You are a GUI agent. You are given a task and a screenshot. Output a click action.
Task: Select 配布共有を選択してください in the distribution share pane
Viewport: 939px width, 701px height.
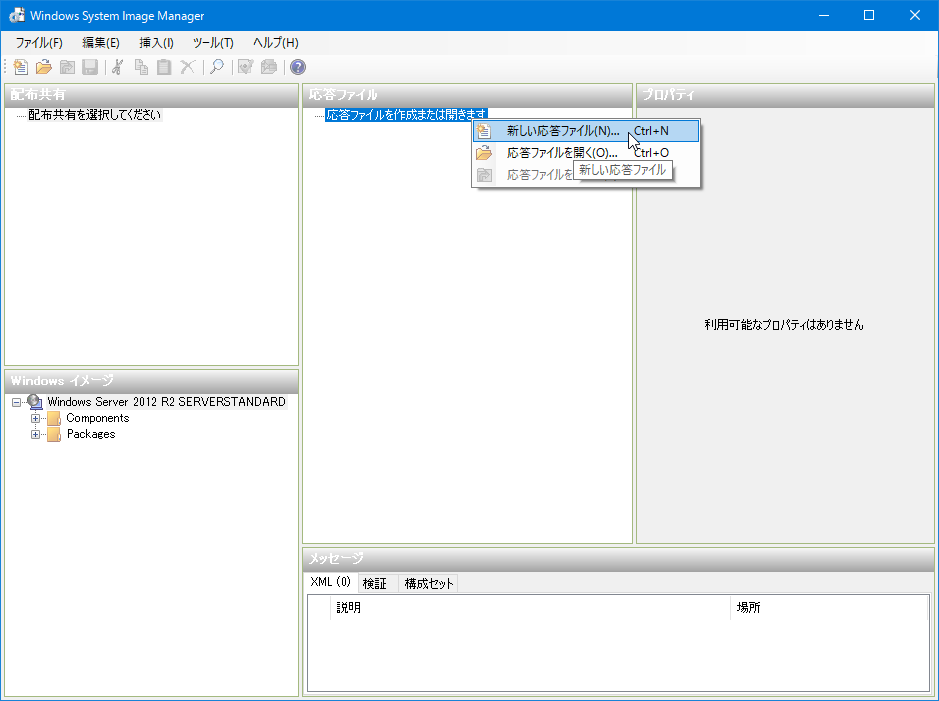pyautogui.click(x=95, y=115)
